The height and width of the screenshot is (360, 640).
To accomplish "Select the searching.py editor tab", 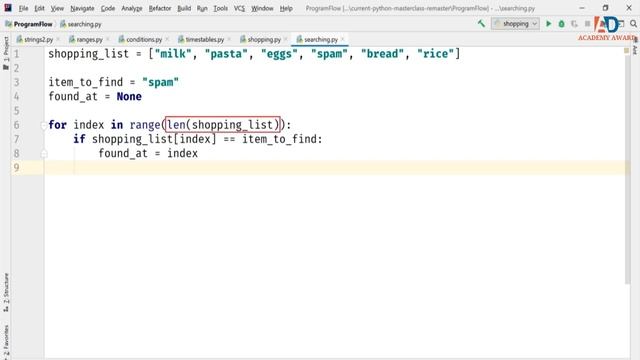I will [320, 39].
